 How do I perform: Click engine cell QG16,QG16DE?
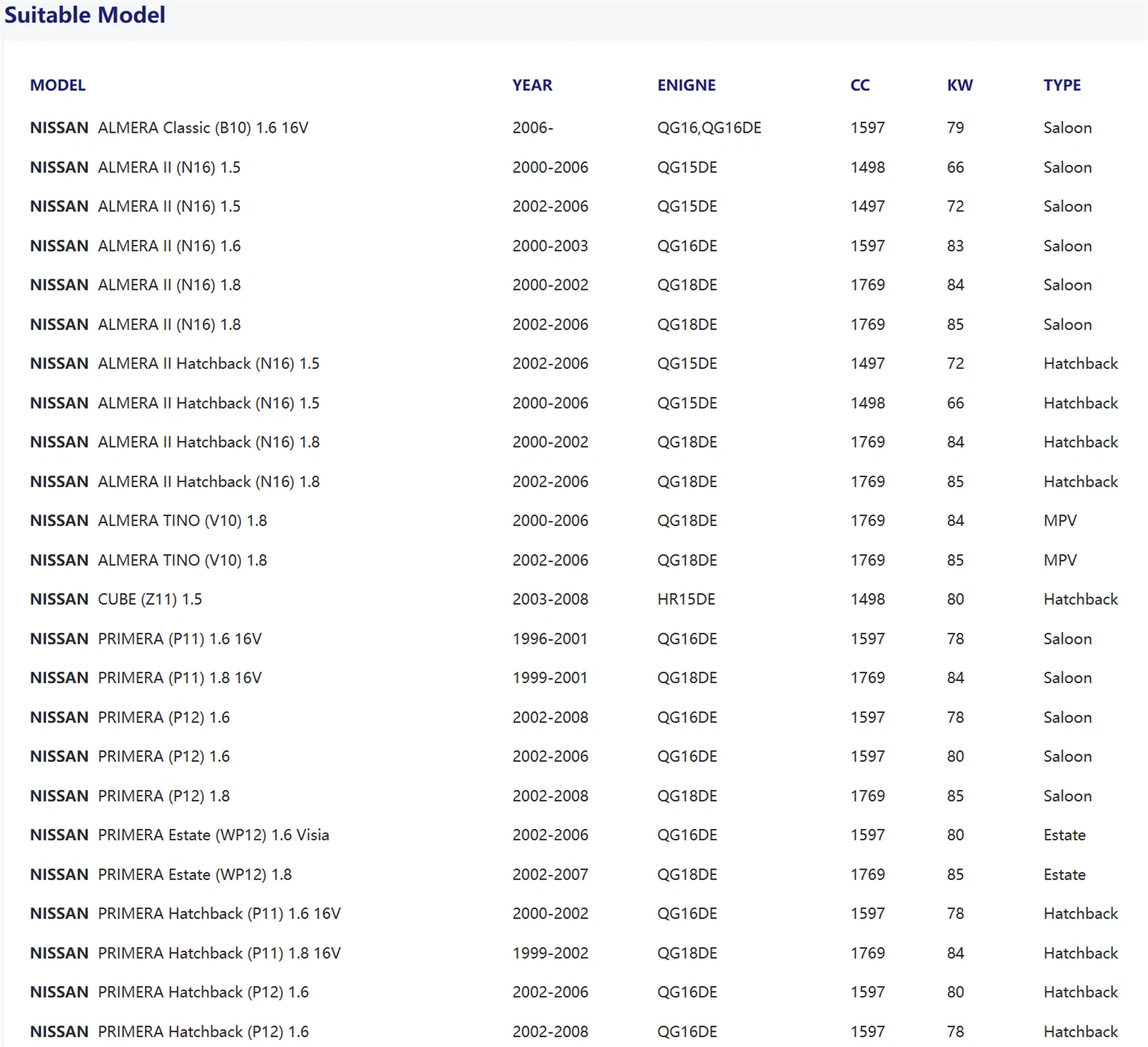[x=710, y=128]
